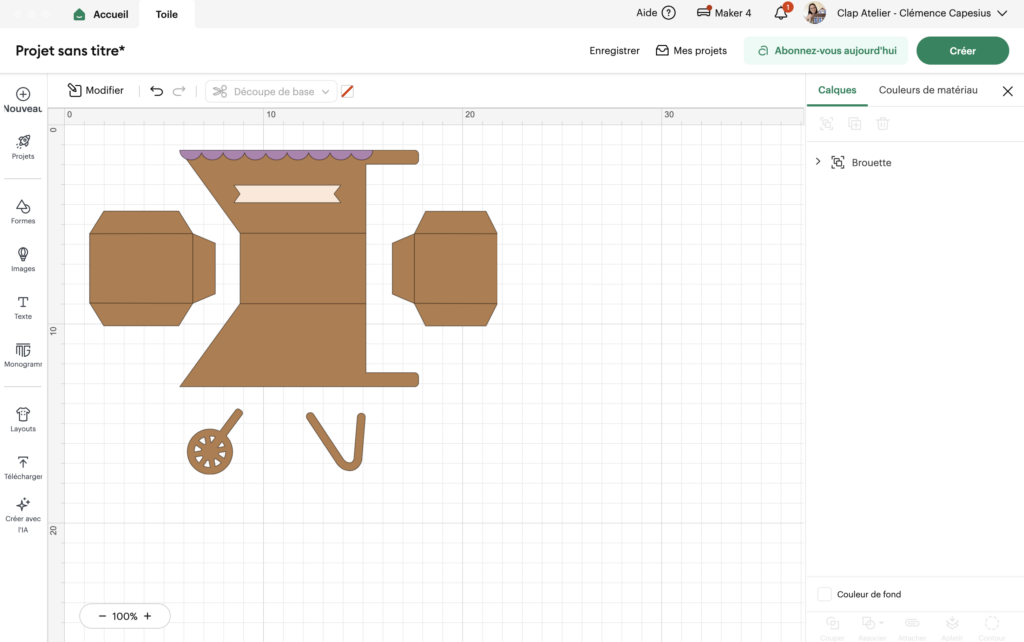Screen dimensions: 1024x642
Task: Open the Monogramme tool
Action: pyautogui.click(x=23, y=355)
